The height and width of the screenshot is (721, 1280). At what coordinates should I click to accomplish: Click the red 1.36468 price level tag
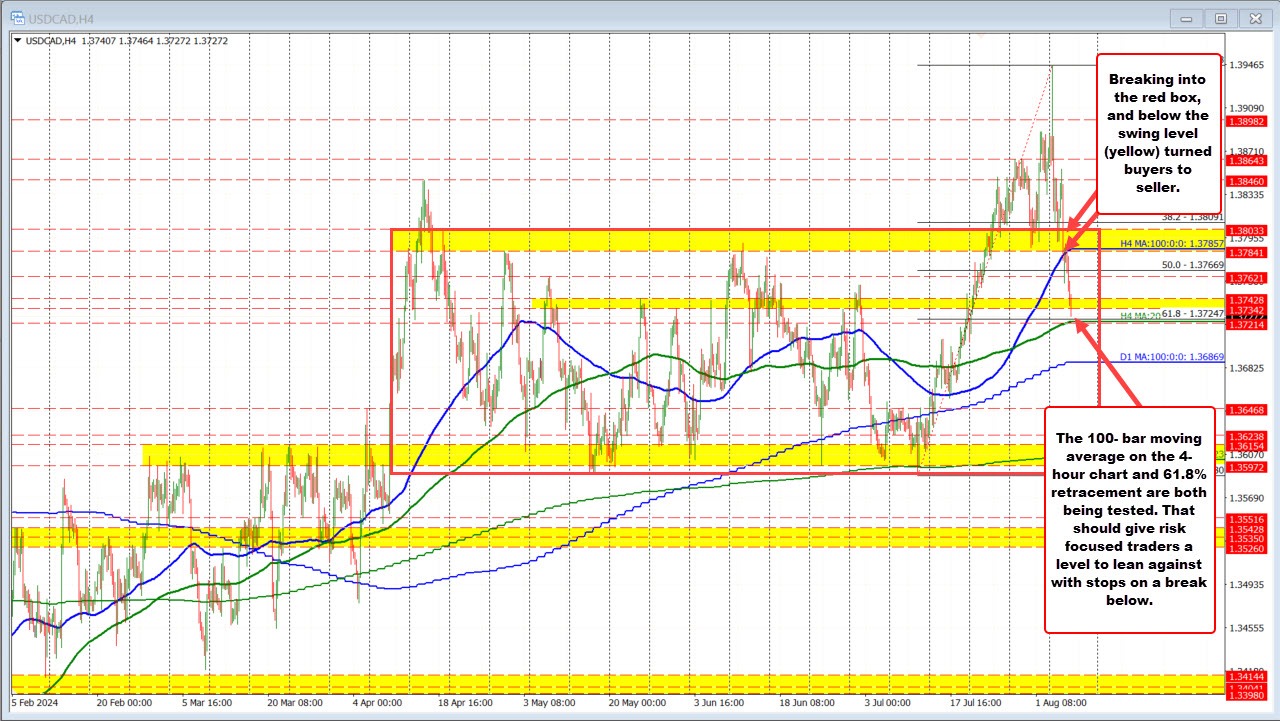tap(1245, 410)
